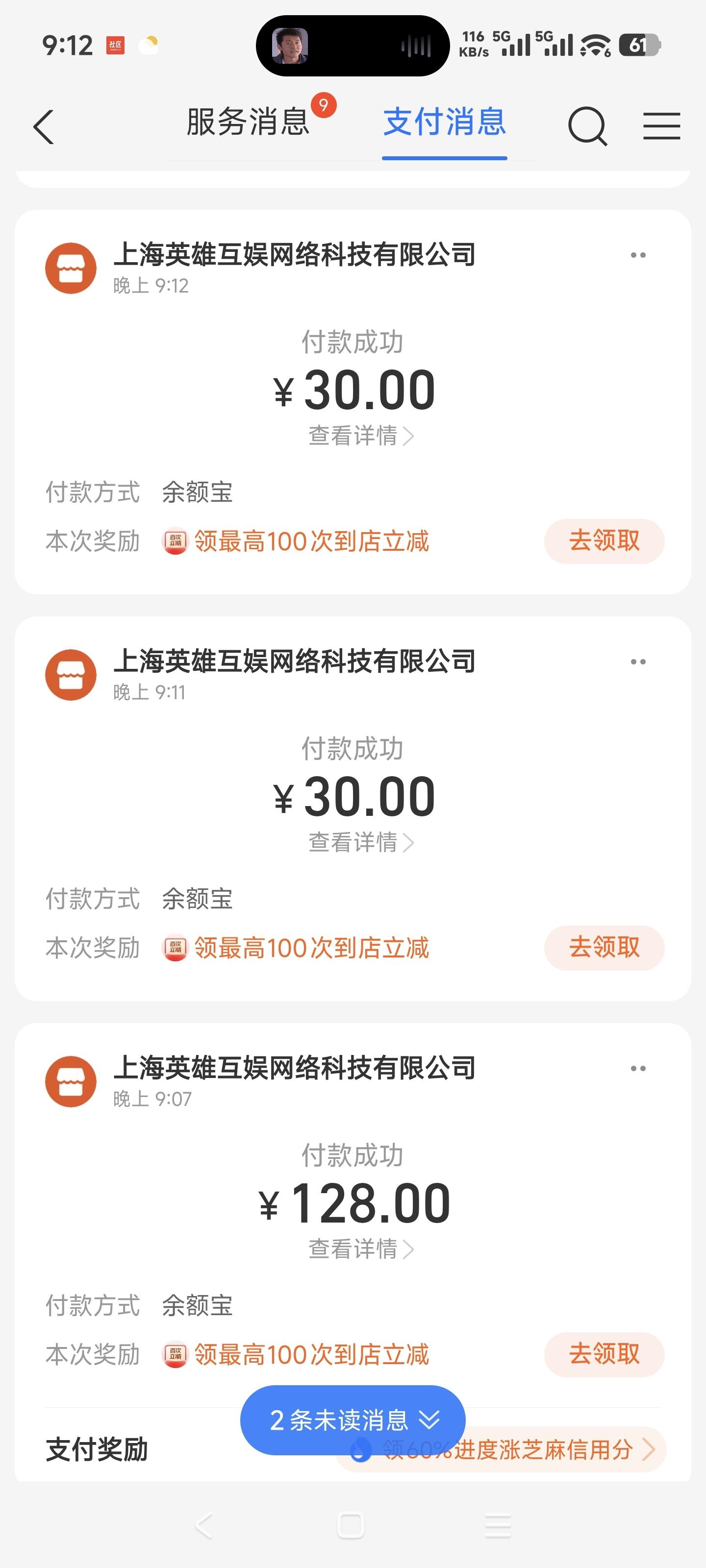Tap merchant shop icon on 9:07 payment
This screenshot has height=1568, width=706.
[71, 1081]
